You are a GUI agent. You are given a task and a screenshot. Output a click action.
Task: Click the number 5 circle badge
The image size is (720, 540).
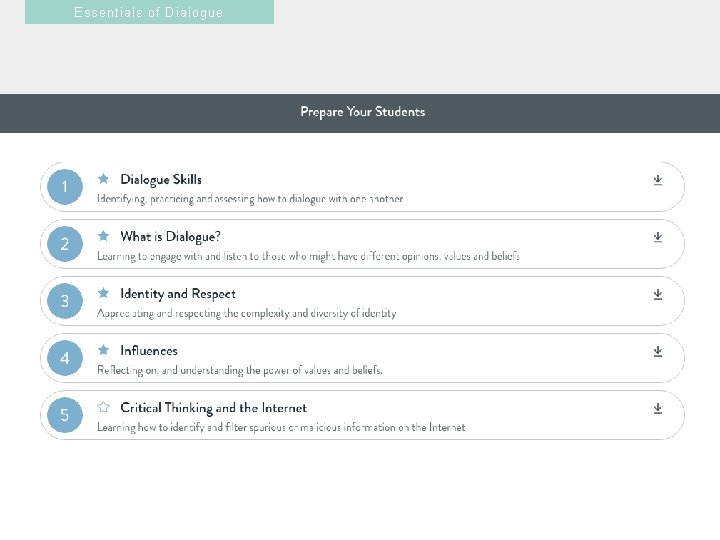pos(65,415)
